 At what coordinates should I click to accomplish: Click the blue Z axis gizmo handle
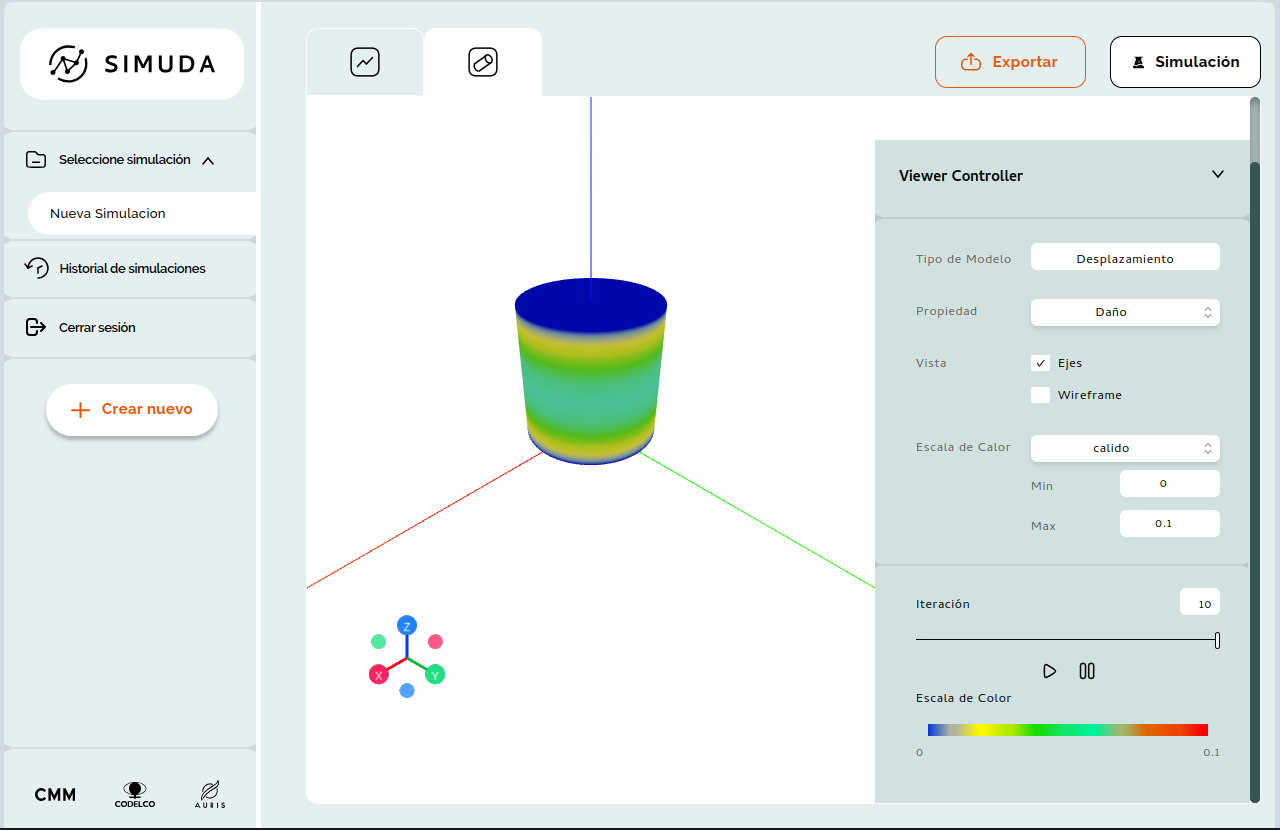(x=407, y=626)
